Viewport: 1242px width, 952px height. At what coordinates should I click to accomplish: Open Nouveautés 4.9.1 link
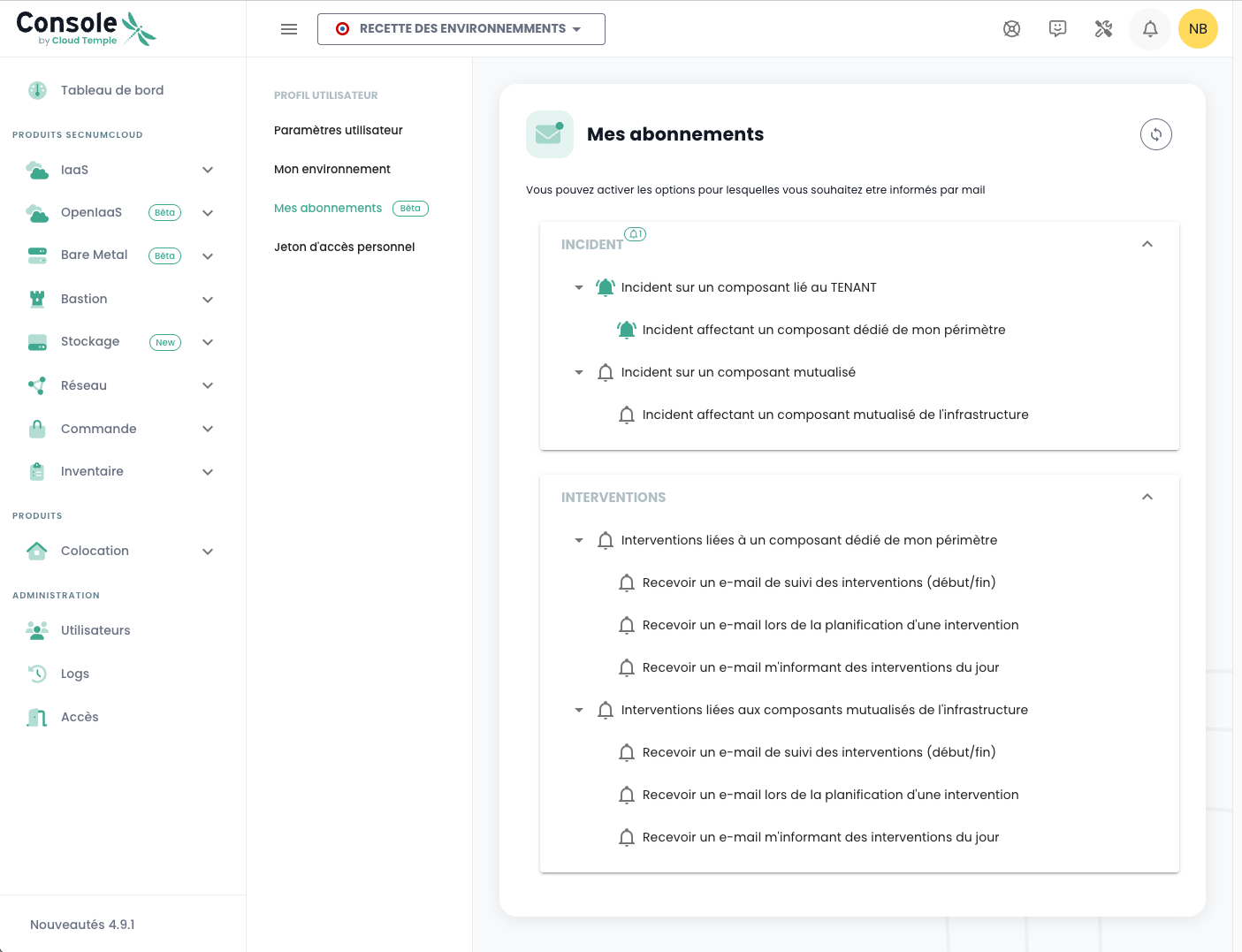tap(82, 925)
